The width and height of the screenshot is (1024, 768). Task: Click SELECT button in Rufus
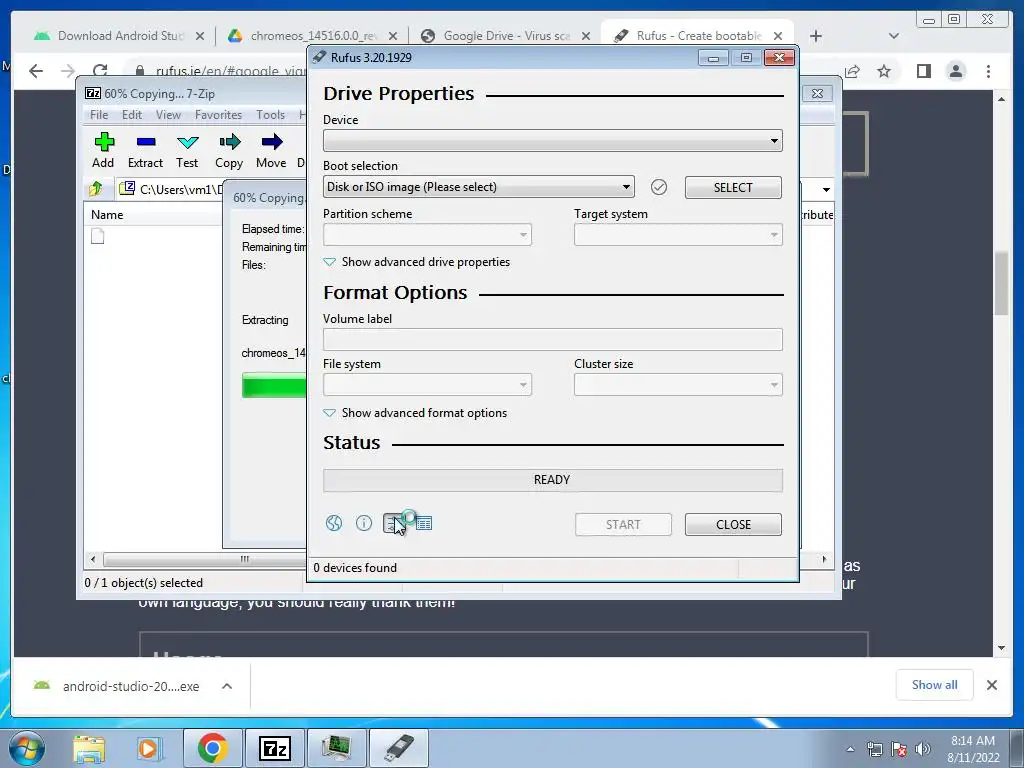[733, 187]
